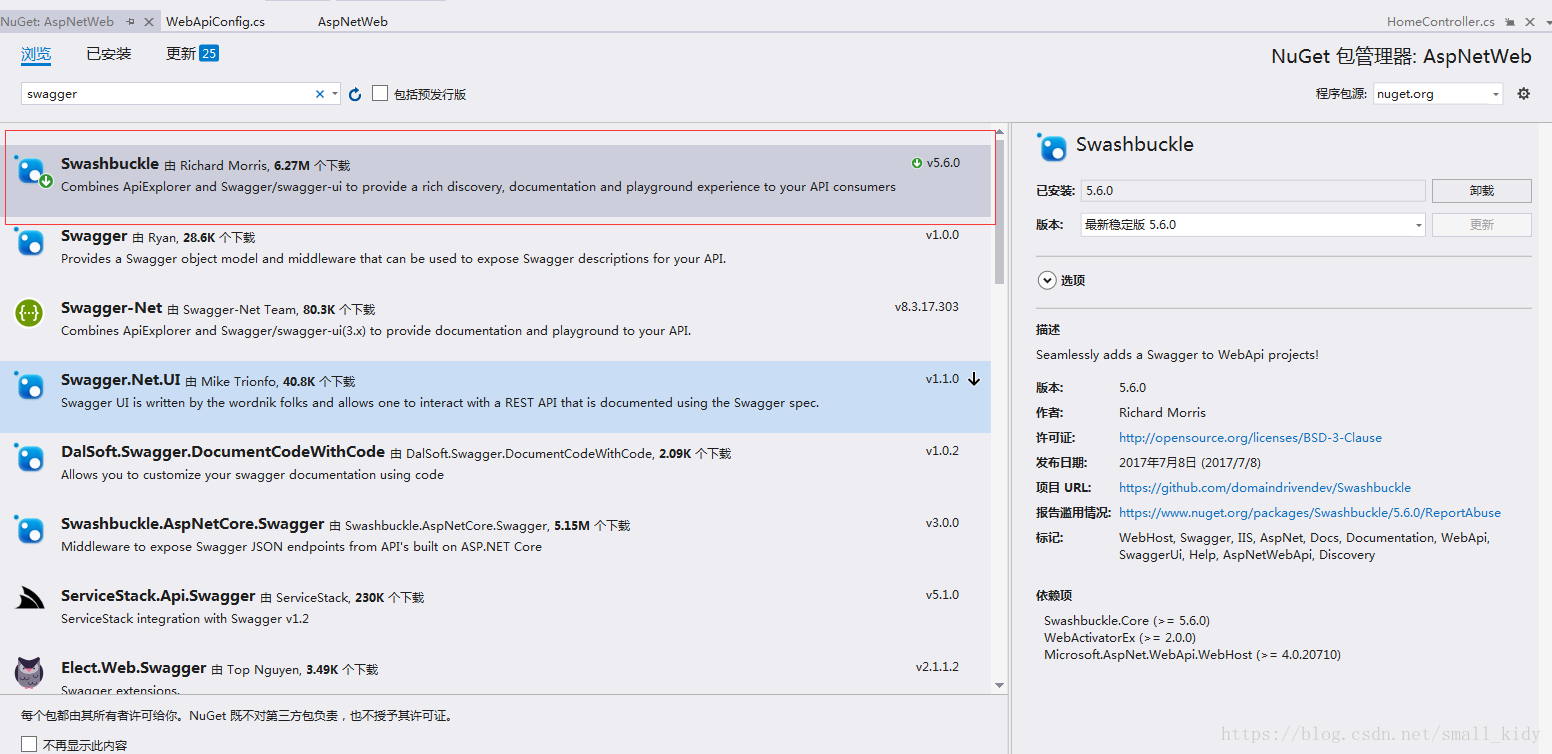Select the green Swagger-Net package icon

(x=29, y=313)
